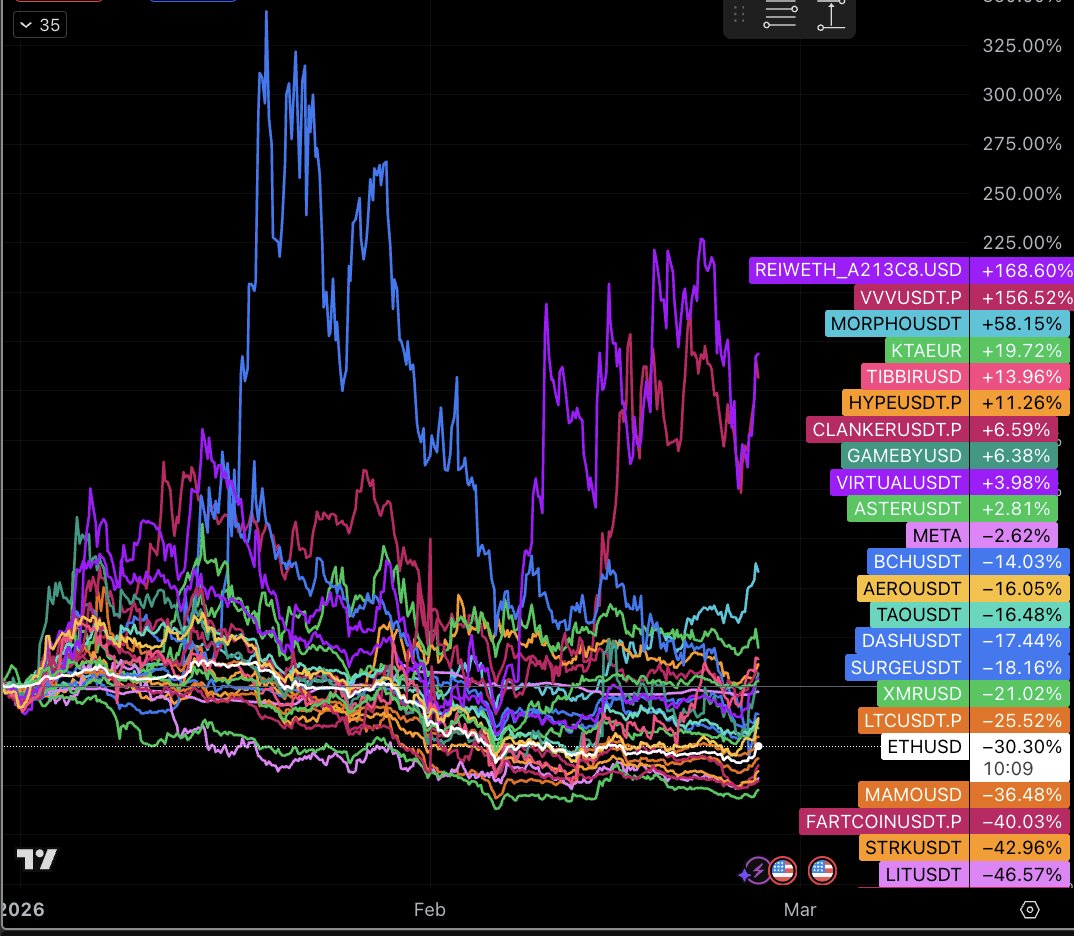The width and height of the screenshot is (1074, 936).
Task: Select the STRKUSDT price label
Action: tap(913, 848)
